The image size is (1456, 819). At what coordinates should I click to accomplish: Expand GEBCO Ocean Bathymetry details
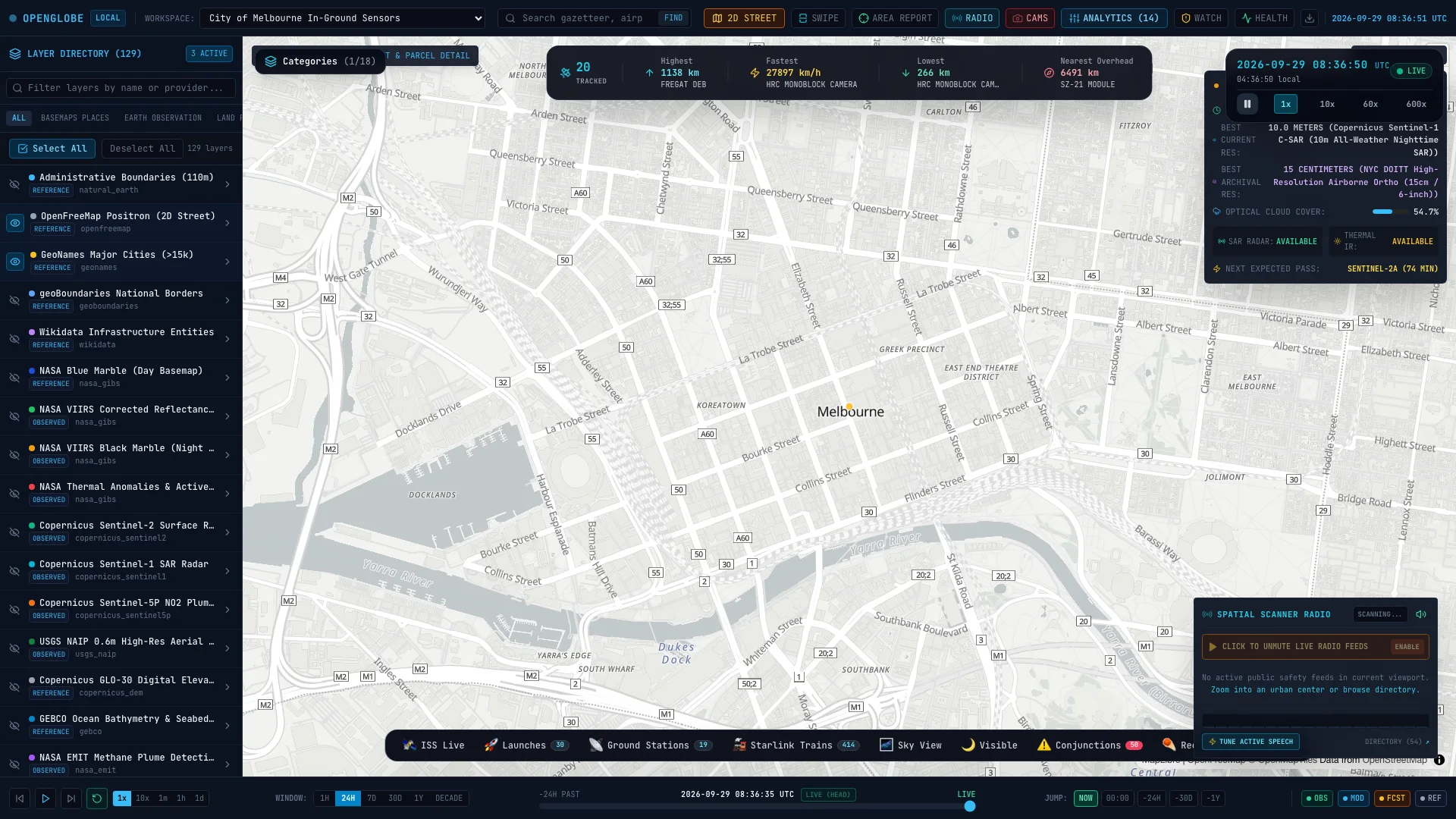227,726
